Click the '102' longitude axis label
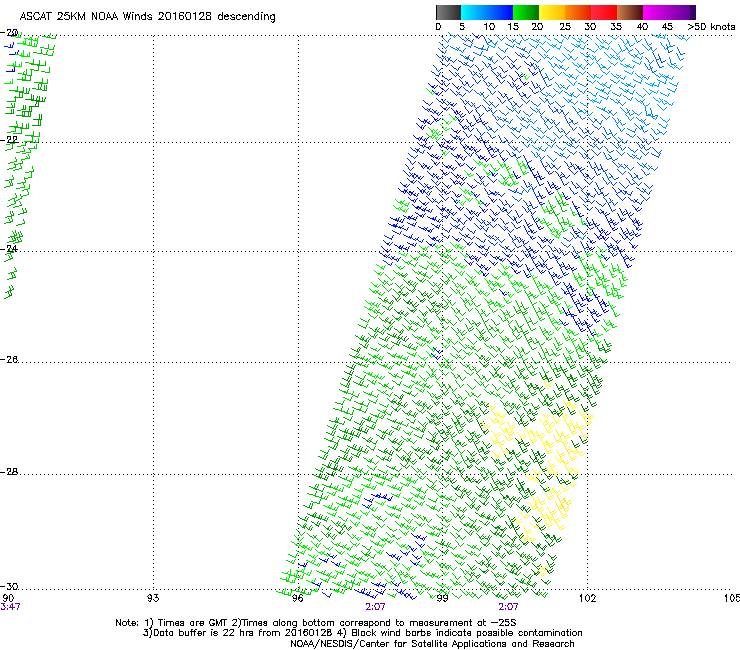Image resolution: width=740 pixels, height=650 pixels. (588, 598)
